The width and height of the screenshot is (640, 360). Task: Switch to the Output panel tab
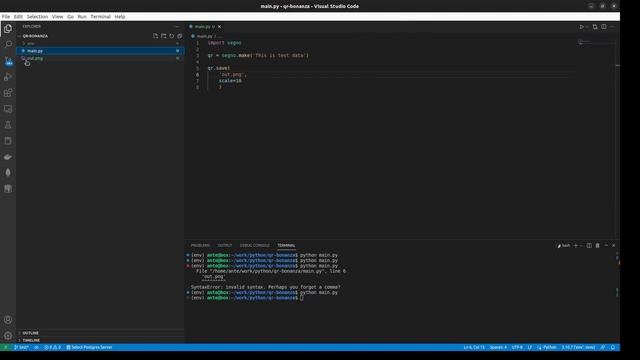click(x=224, y=245)
